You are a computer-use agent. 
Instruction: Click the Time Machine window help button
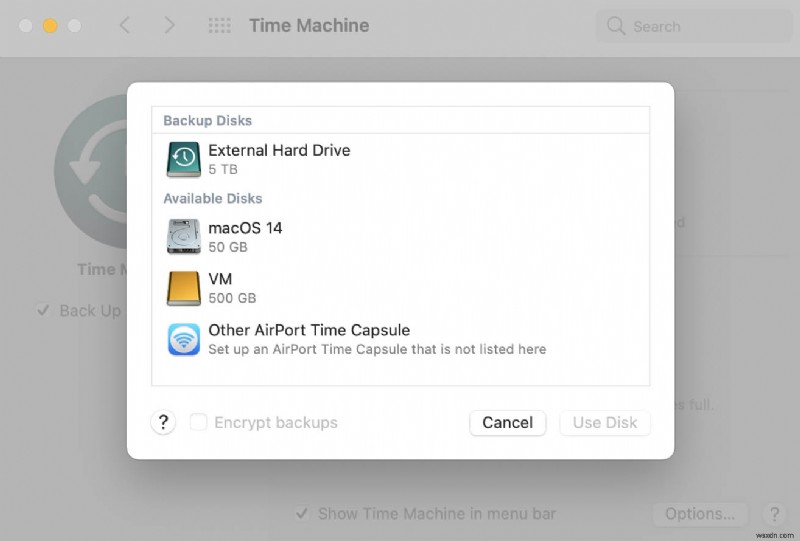pyautogui.click(x=774, y=514)
